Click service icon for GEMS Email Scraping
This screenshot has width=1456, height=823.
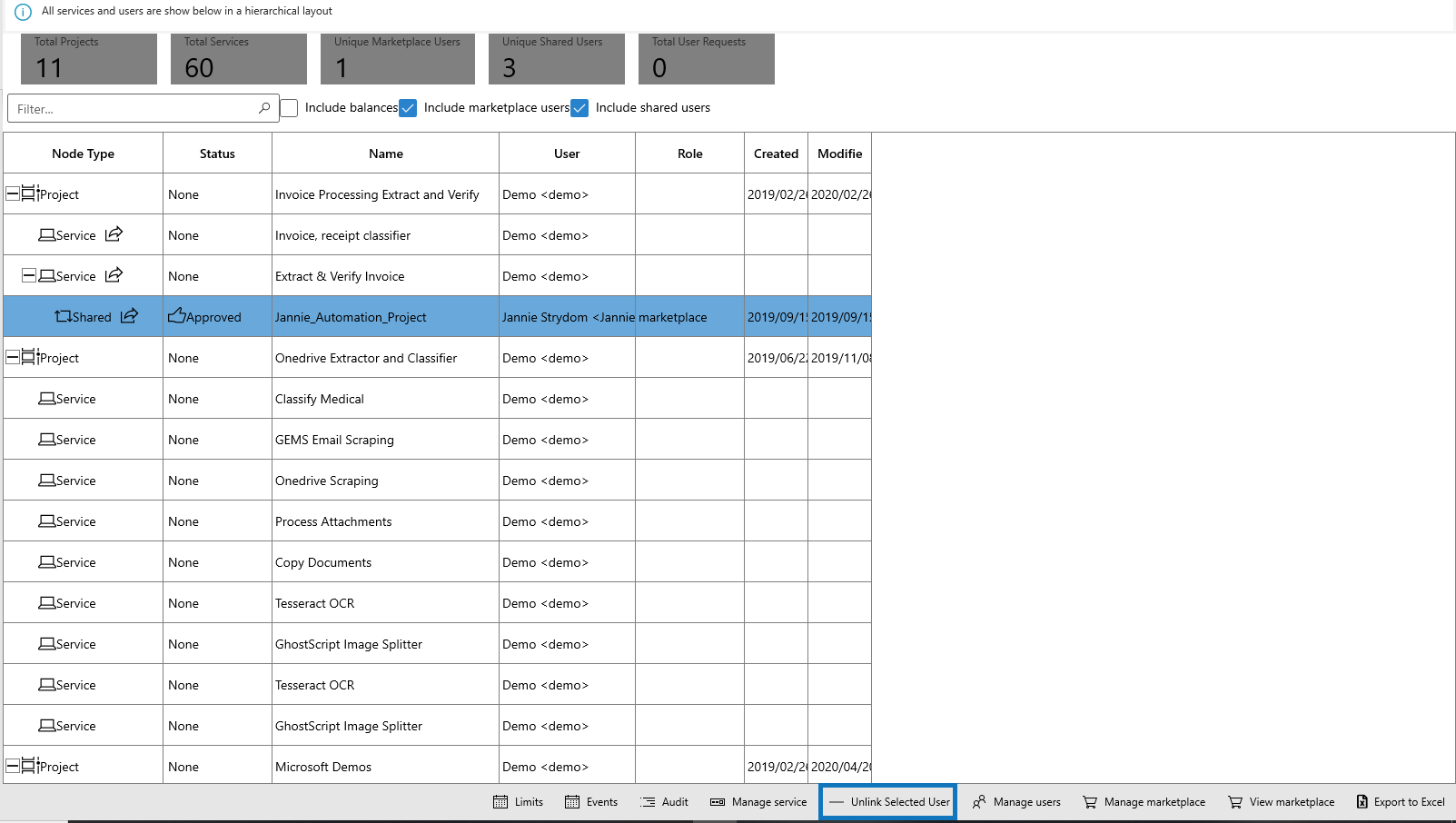click(x=46, y=439)
